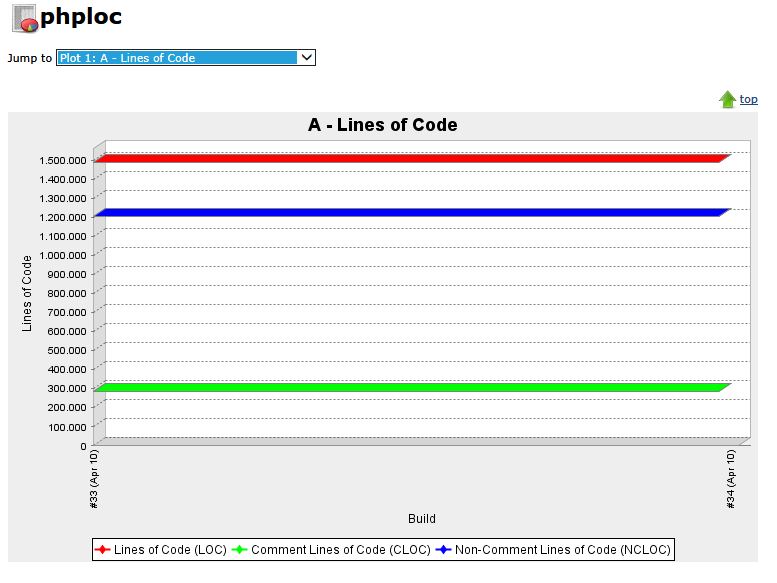Click the dropdown chevron arrow
Viewport: 777px width, 583px height.
point(306,57)
